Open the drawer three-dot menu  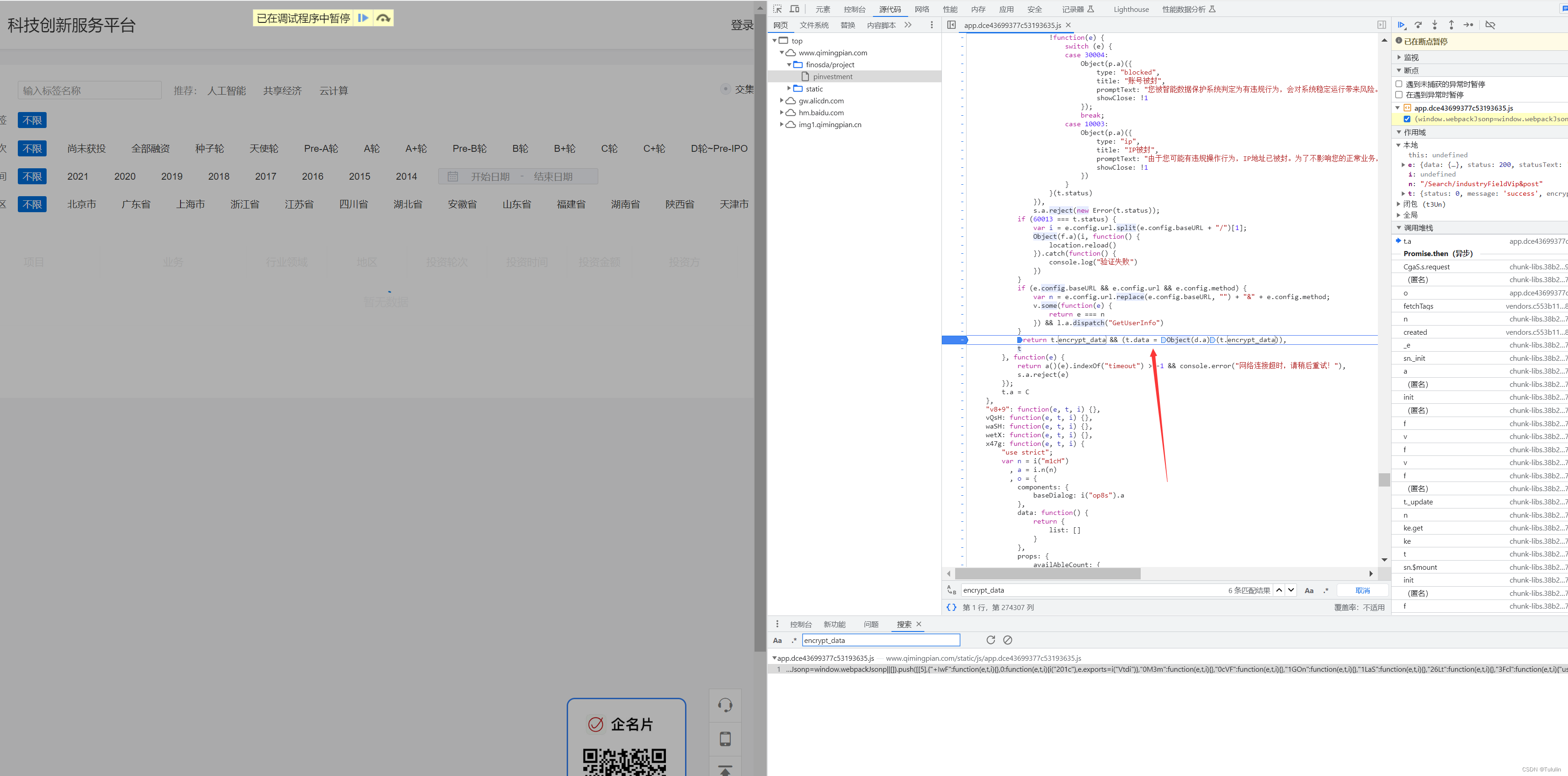(x=777, y=624)
